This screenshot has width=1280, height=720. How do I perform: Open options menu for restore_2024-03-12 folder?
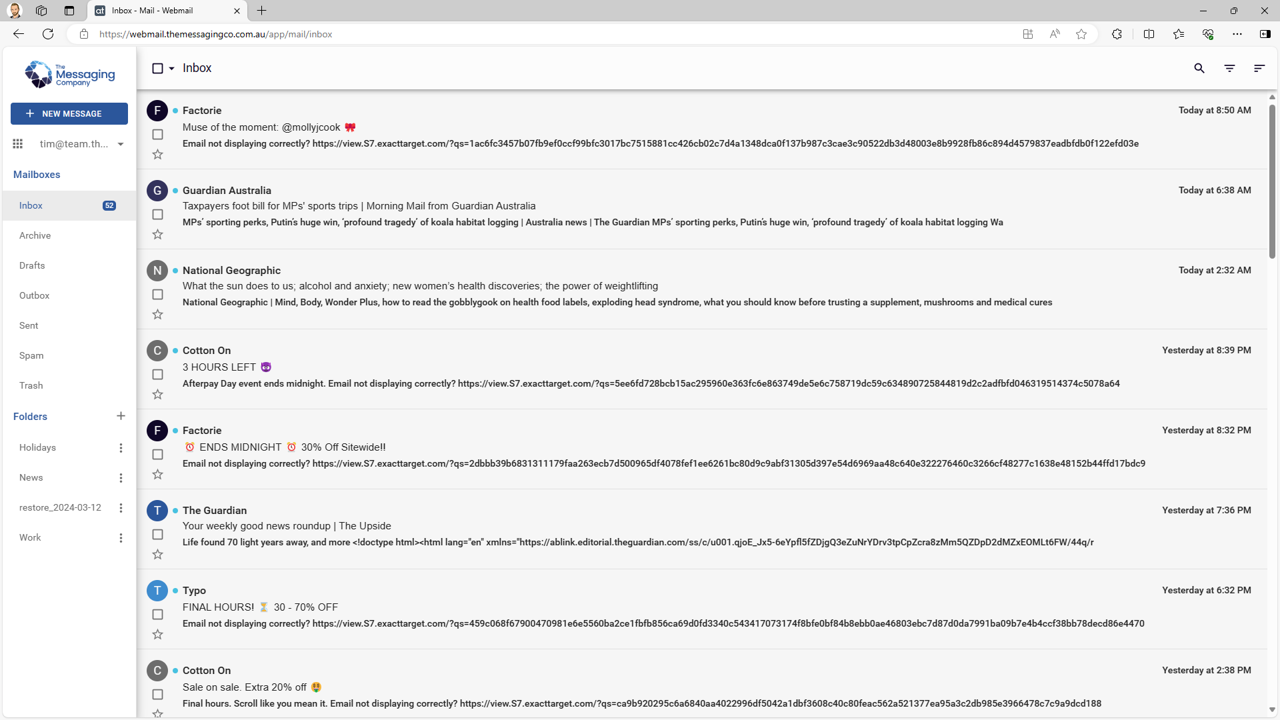tap(121, 508)
